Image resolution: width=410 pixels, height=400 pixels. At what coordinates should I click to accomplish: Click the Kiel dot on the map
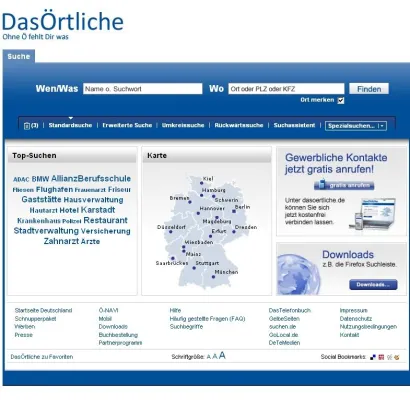click(x=201, y=183)
